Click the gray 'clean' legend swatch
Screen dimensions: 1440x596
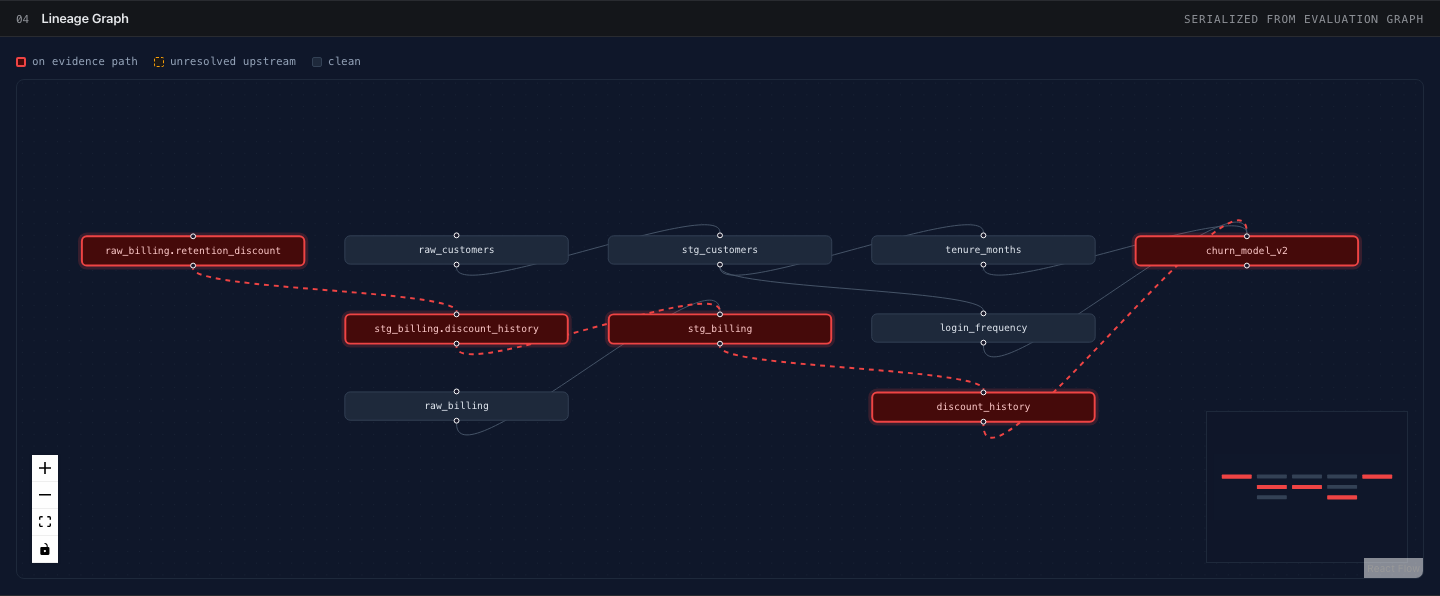[317, 62]
